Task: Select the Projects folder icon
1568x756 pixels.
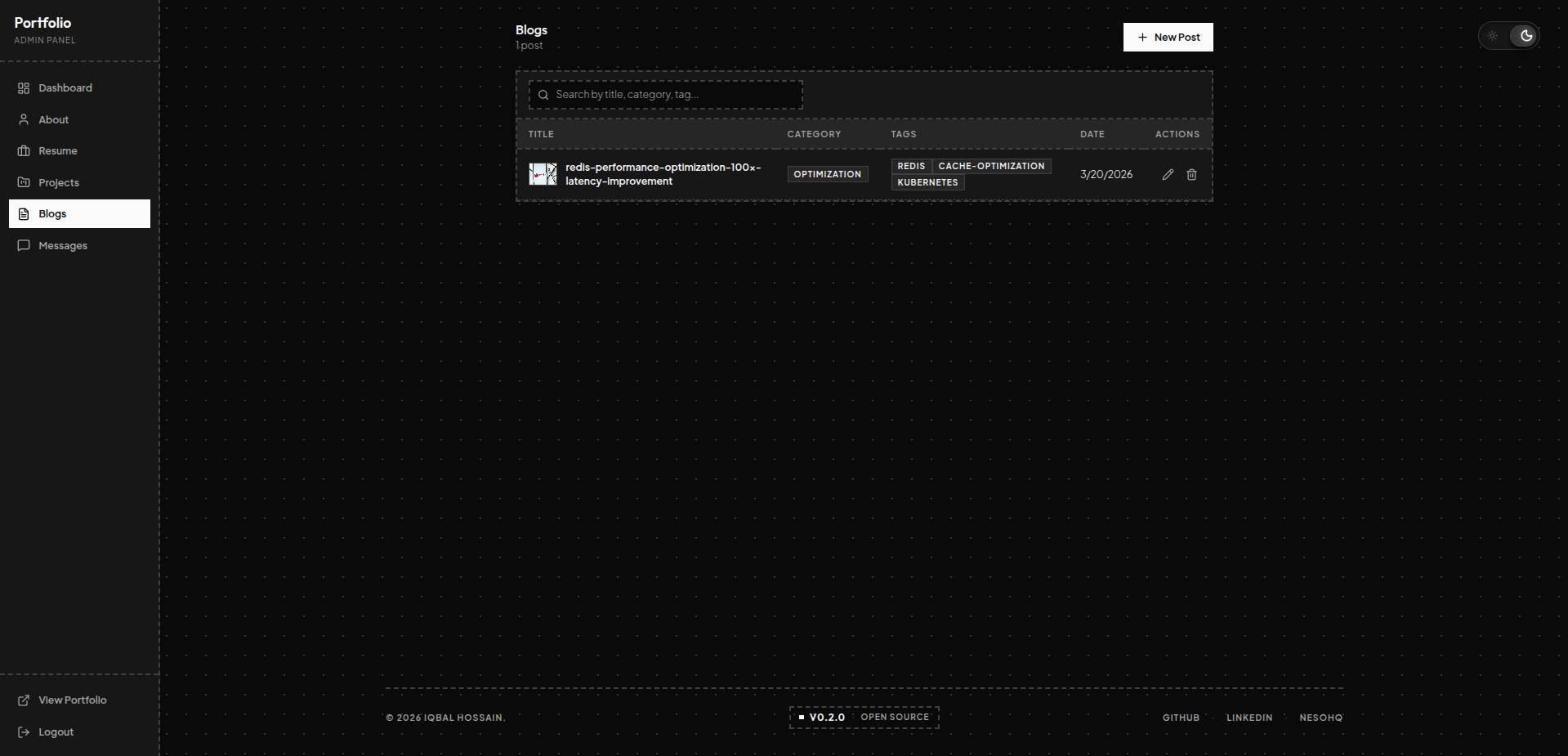Action: click(24, 182)
